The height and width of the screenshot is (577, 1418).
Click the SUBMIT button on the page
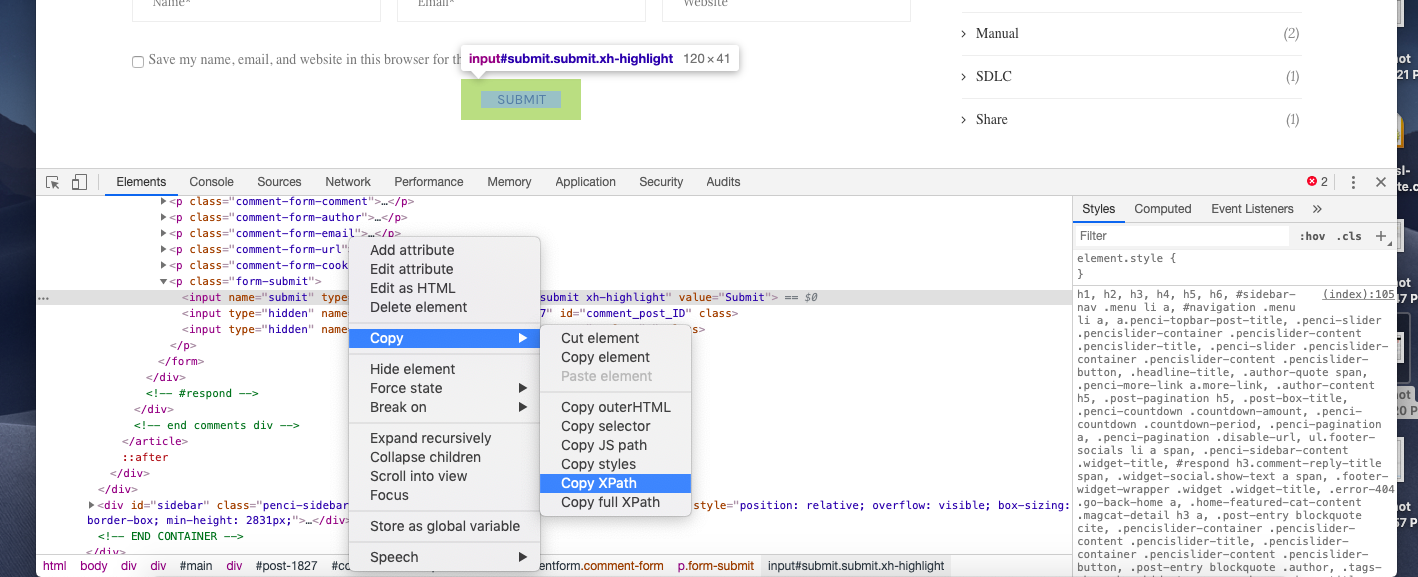pos(521,99)
